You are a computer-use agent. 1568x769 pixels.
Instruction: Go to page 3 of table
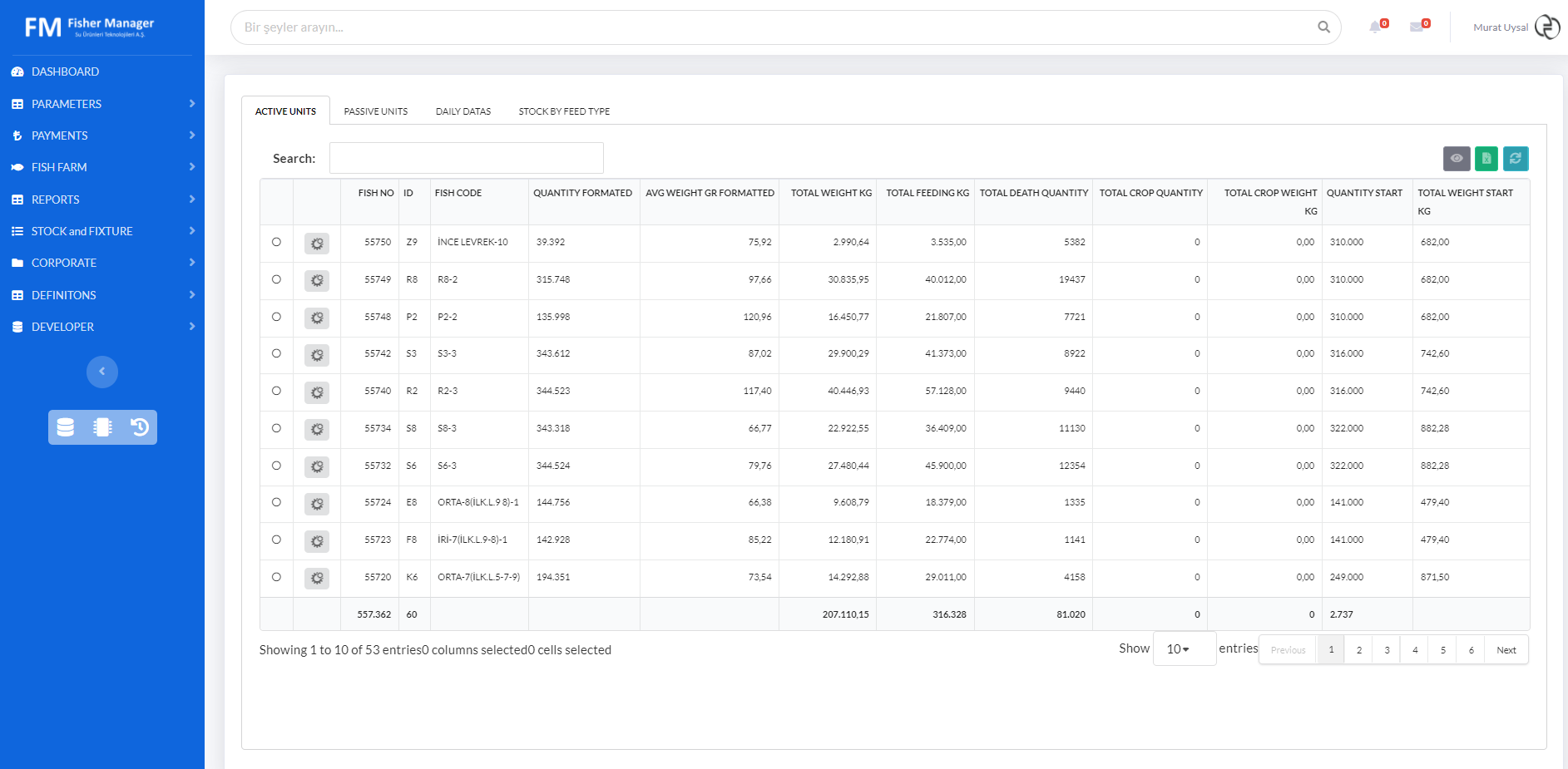[x=1387, y=650]
